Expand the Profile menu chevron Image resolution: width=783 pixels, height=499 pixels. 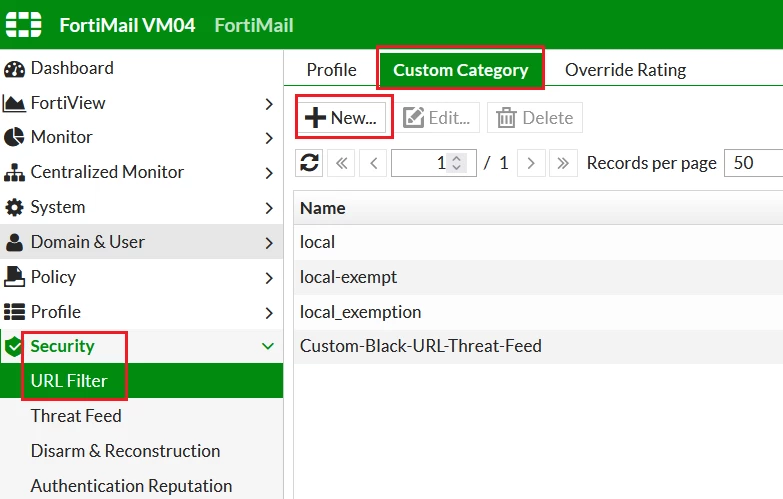point(269,313)
